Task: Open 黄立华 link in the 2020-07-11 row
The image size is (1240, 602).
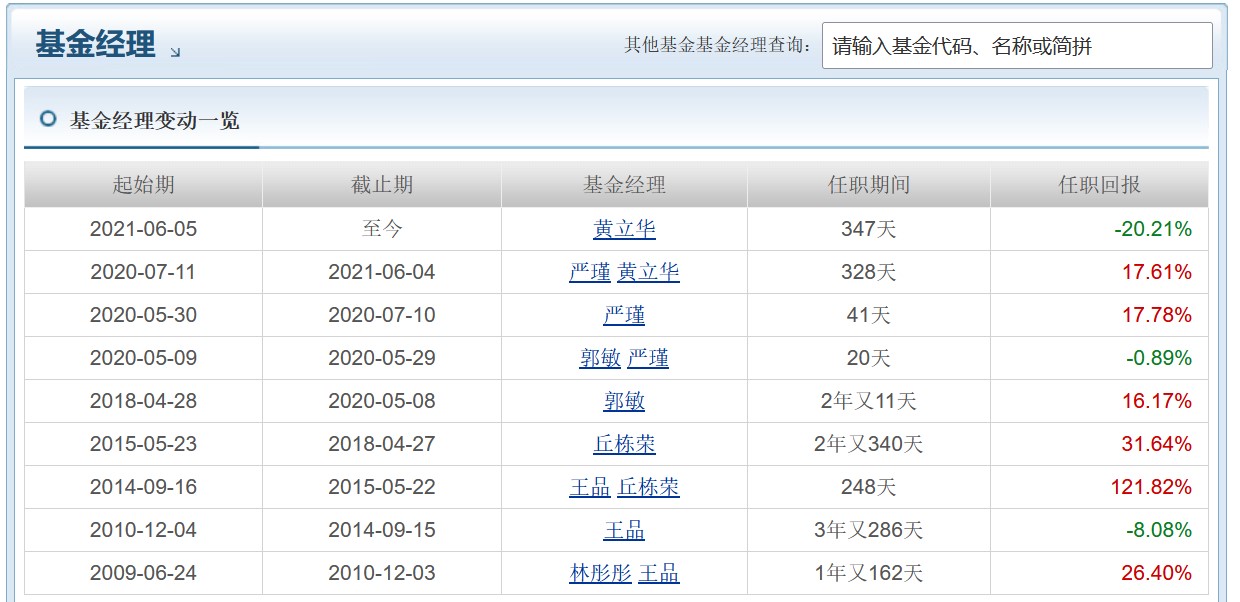Action: tap(648, 272)
